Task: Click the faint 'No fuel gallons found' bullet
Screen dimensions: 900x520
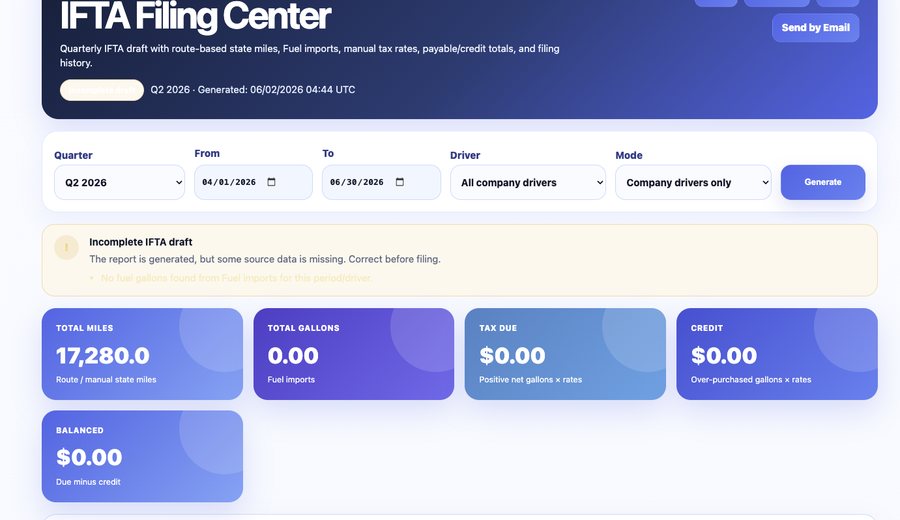Action: 236,278
